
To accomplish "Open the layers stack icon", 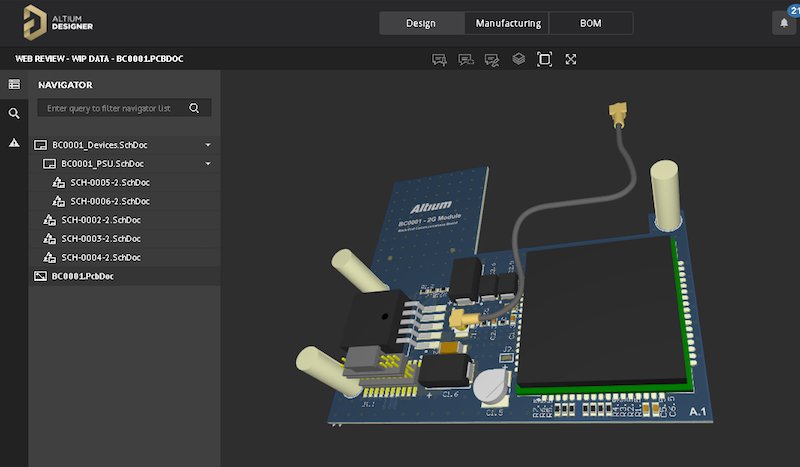I will point(518,59).
